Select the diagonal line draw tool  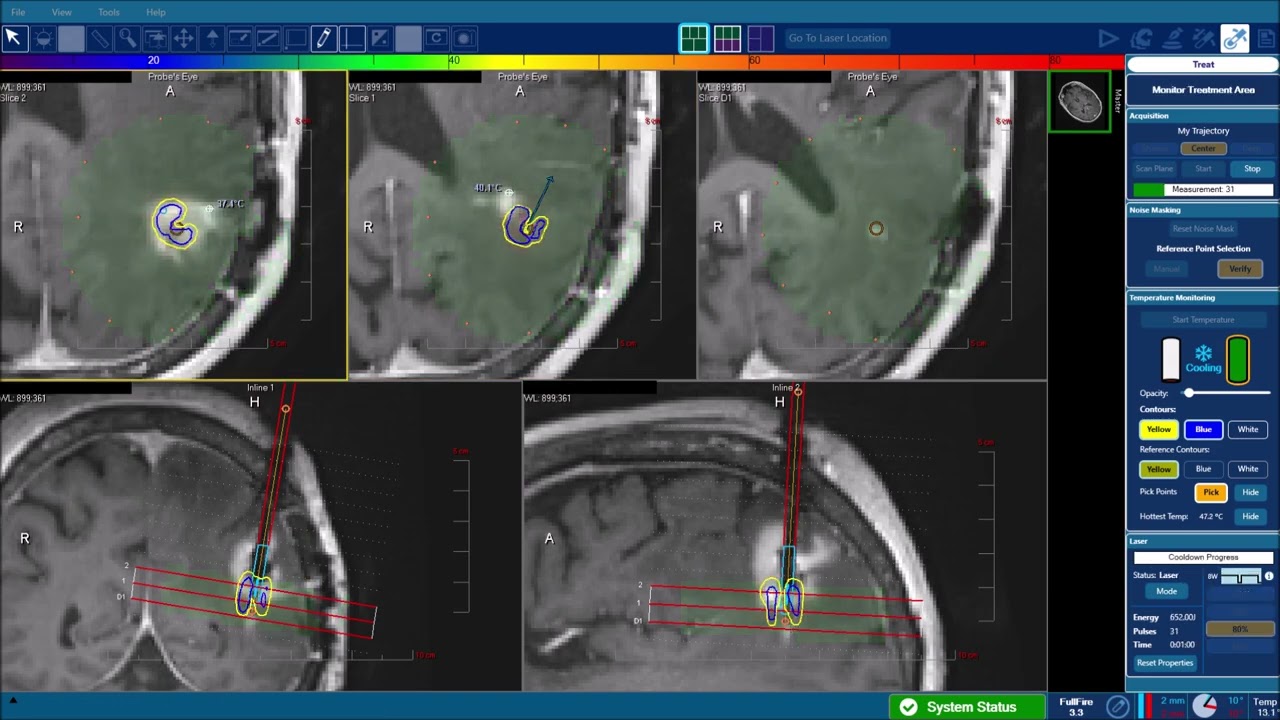tap(267, 38)
